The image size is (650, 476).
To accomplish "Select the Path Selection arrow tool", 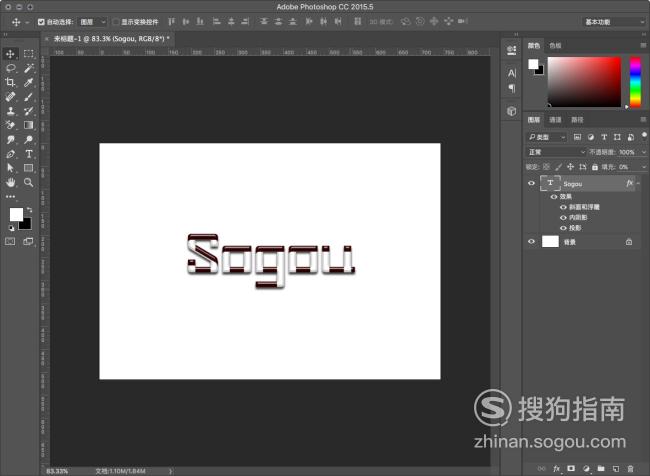I will [x=10, y=168].
